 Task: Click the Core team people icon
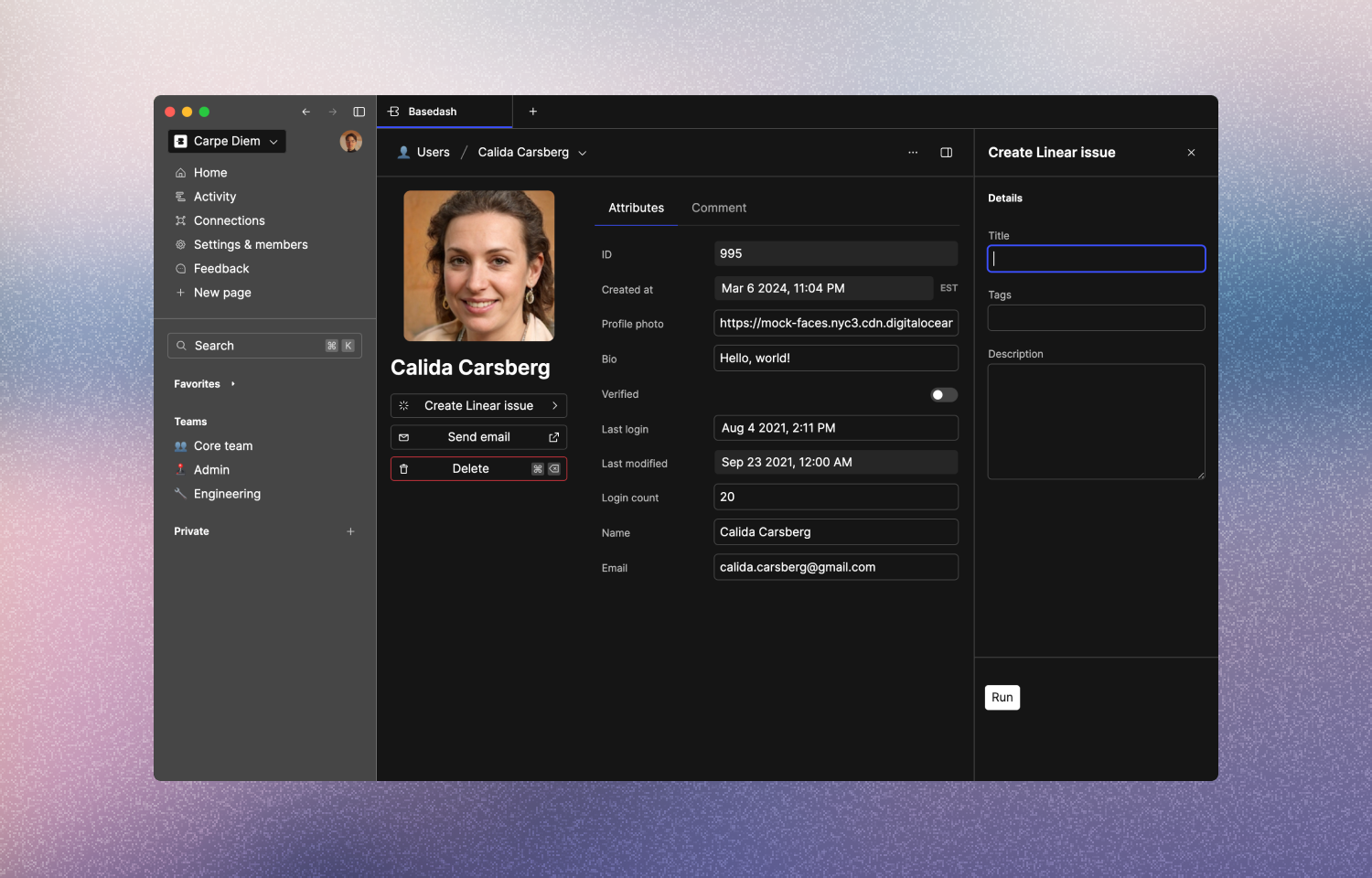click(x=181, y=446)
